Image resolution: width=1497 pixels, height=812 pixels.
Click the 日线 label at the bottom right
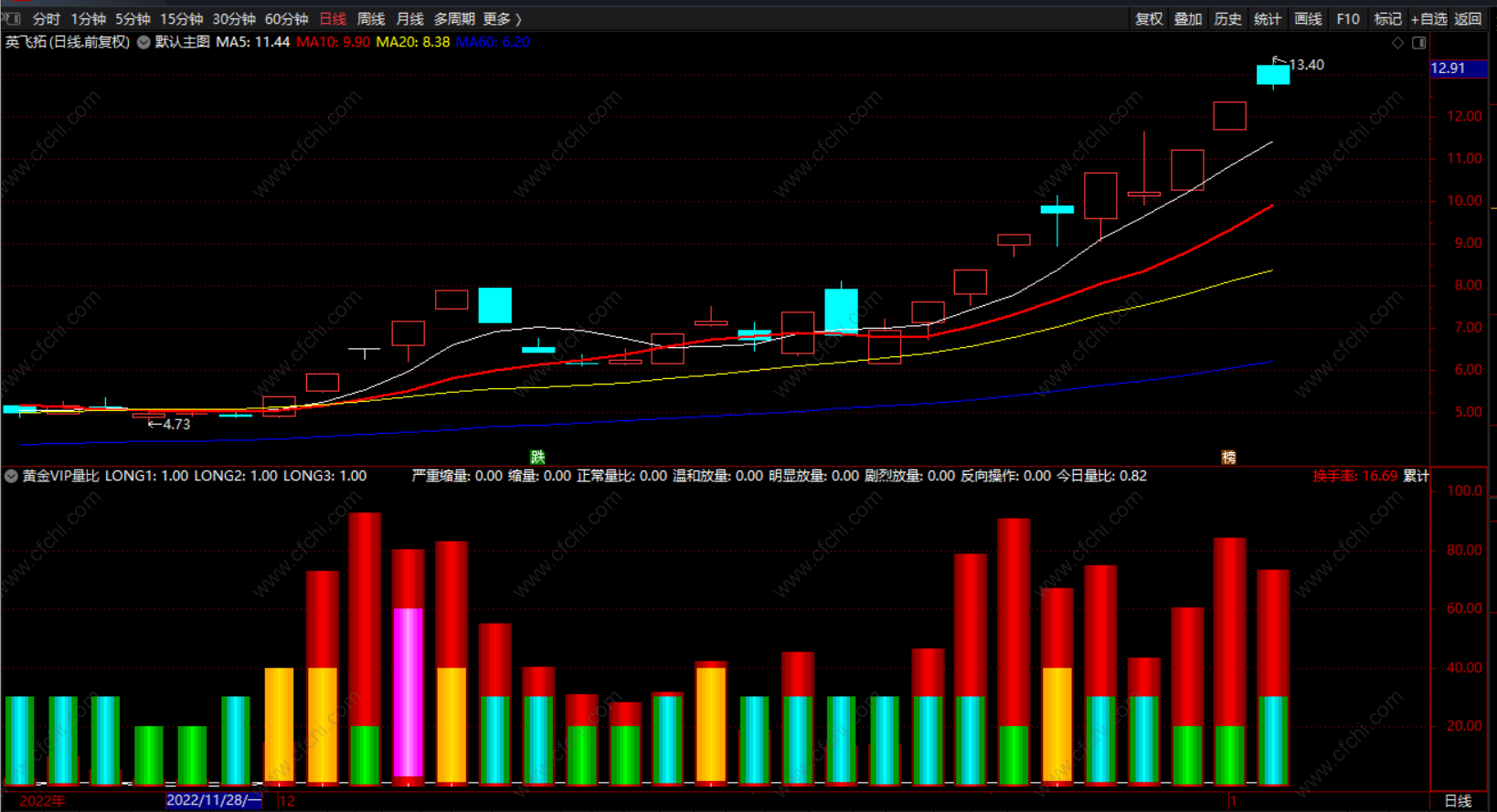click(x=1458, y=801)
